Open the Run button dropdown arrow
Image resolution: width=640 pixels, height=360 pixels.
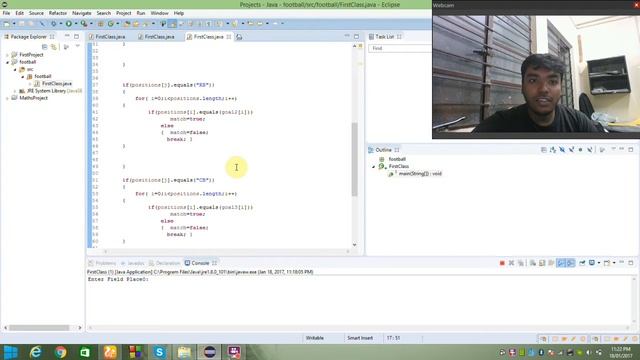click(76, 24)
